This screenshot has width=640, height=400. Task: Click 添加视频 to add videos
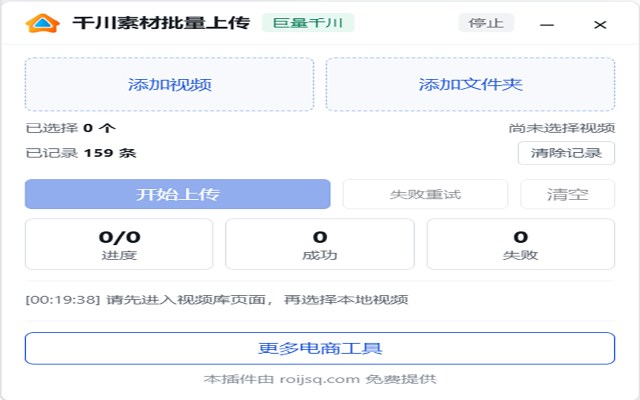click(x=169, y=84)
